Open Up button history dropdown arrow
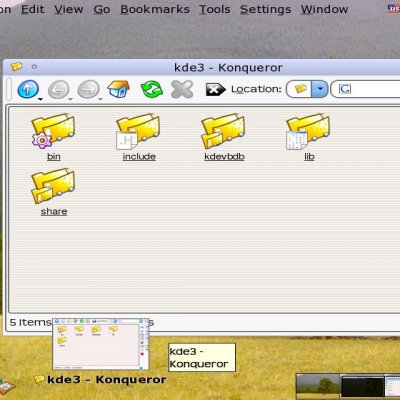The image size is (400, 400). 40,99
